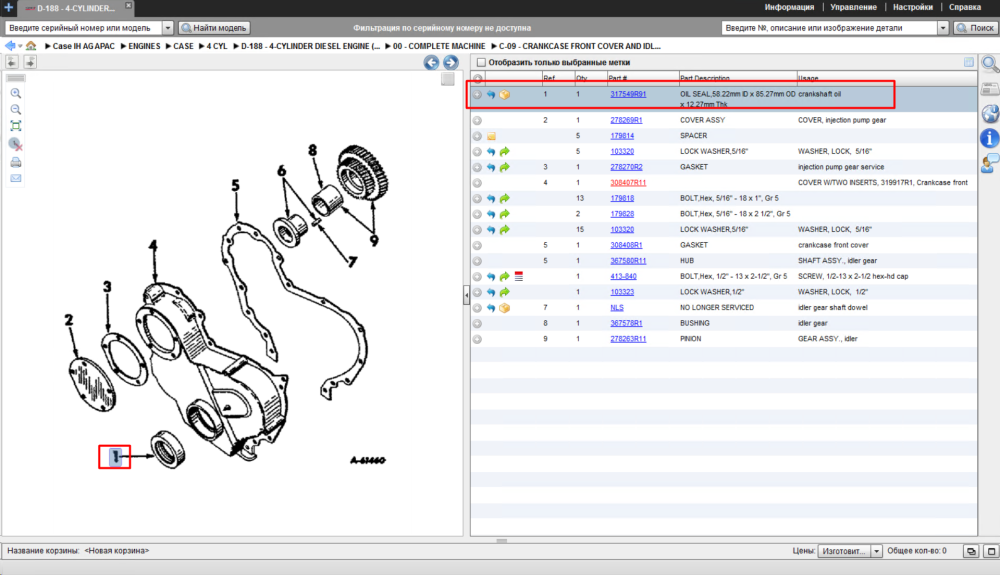The image size is (1000, 575).
Task: Add PINION 278263R11 with plus icon
Action: click(x=477, y=339)
